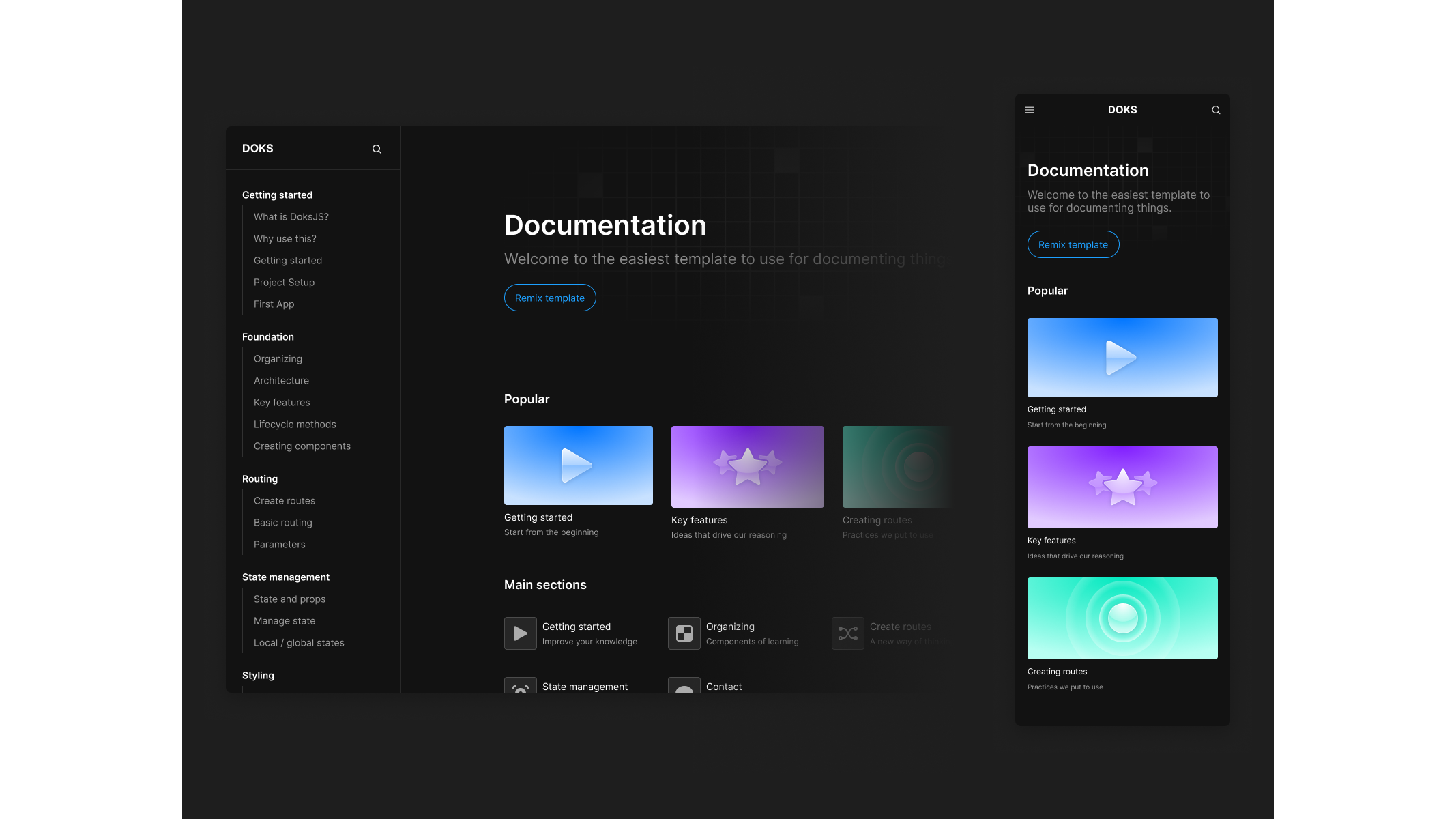Open the blue Getting started thumbnail in mobile preview
The width and height of the screenshot is (1456, 819).
click(1122, 358)
